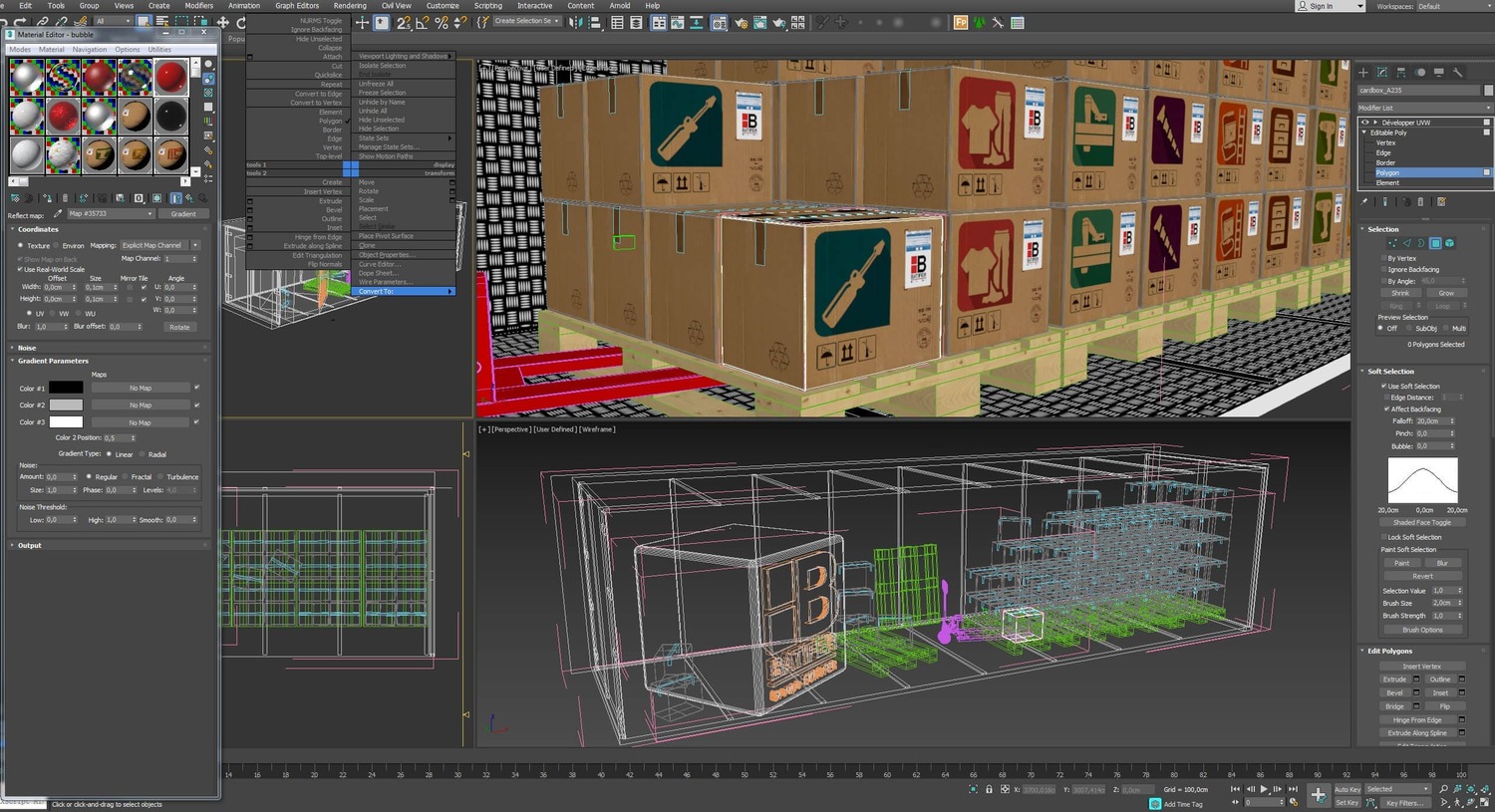The height and width of the screenshot is (812, 1495).
Task: Click the Gradient map type button
Action: pyautogui.click(x=183, y=213)
